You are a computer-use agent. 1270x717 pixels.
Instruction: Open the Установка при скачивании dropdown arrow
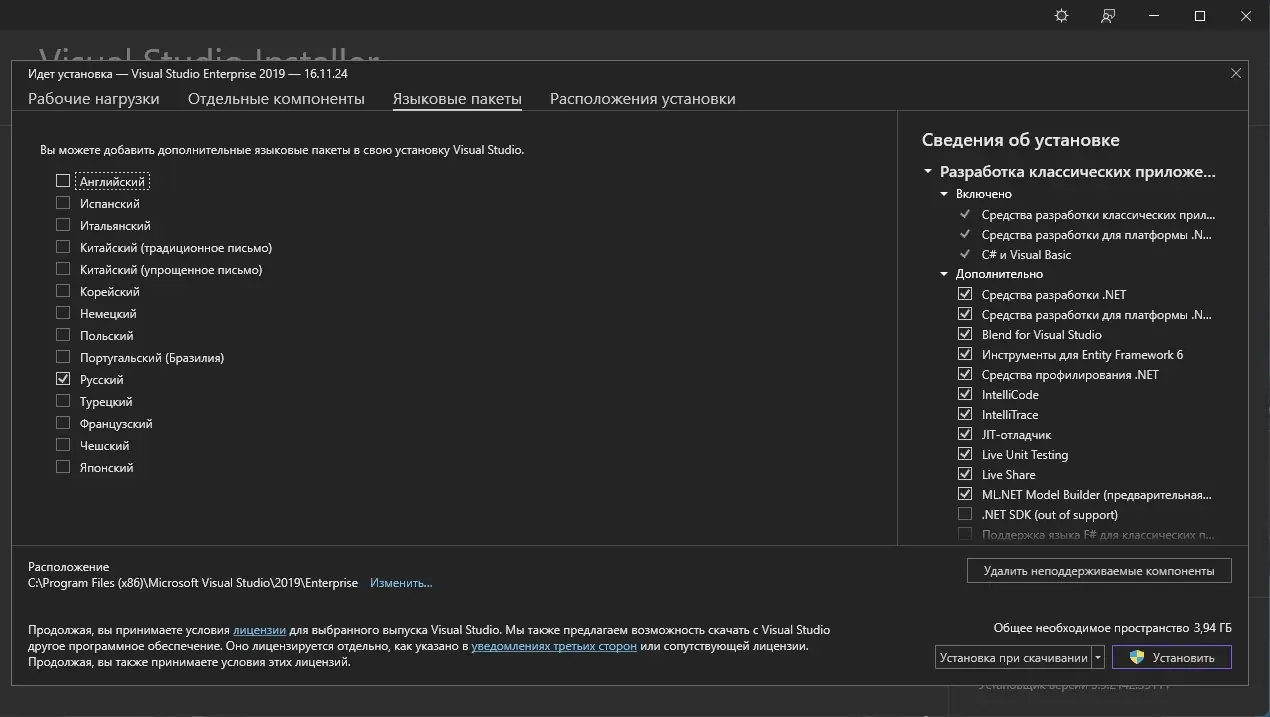click(1098, 657)
